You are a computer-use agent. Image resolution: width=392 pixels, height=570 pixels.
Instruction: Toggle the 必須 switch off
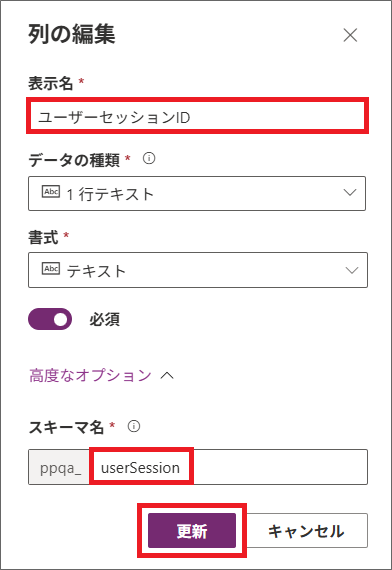pyautogui.click(x=50, y=319)
